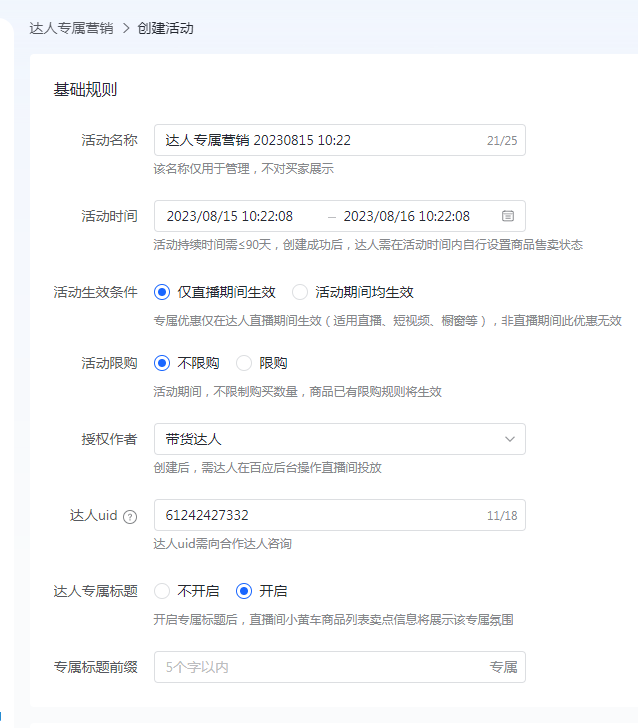Select 活动期间均生效 radio option
The height and width of the screenshot is (728, 638).
click(300, 292)
